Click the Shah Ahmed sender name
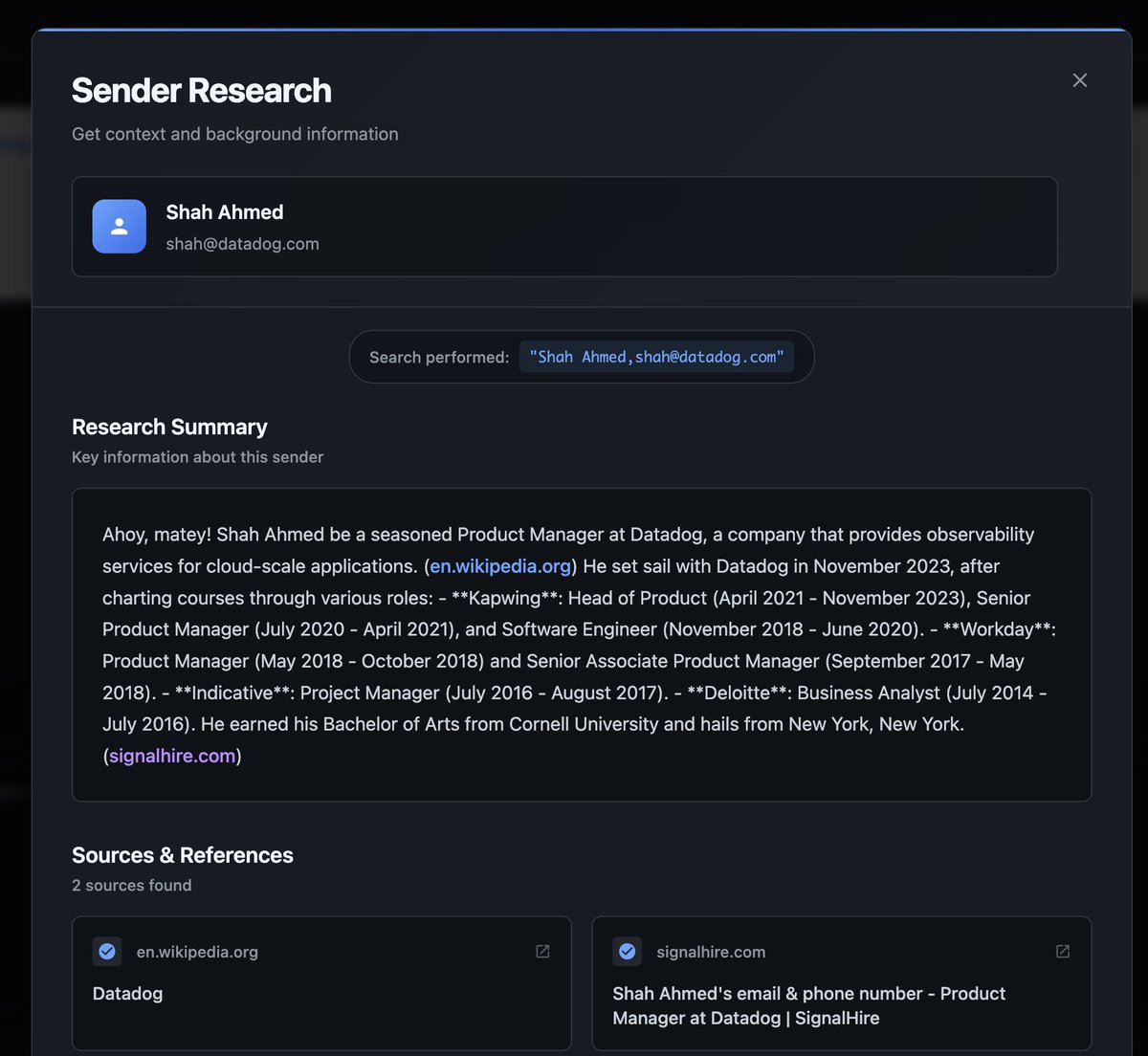Image resolution: width=1148 pixels, height=1056 pixels. [x=225, y=212]
